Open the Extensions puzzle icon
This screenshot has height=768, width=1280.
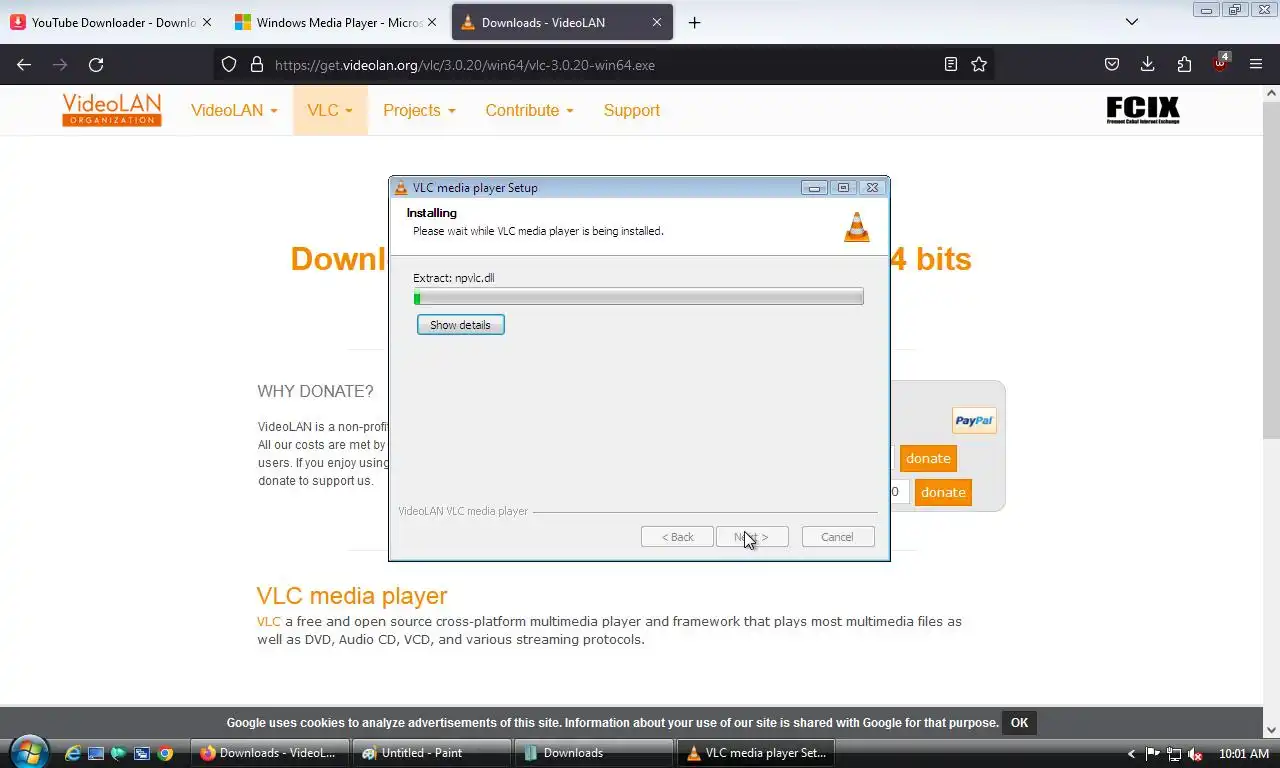tap(1184, 64)
